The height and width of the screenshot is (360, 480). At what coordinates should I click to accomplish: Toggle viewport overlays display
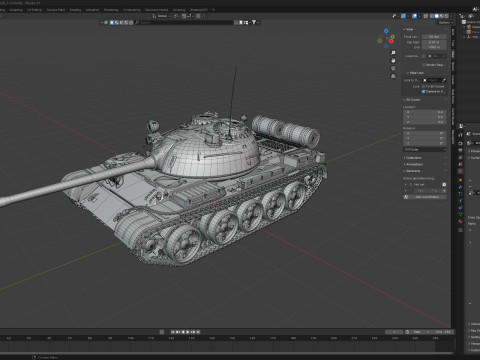415,16
